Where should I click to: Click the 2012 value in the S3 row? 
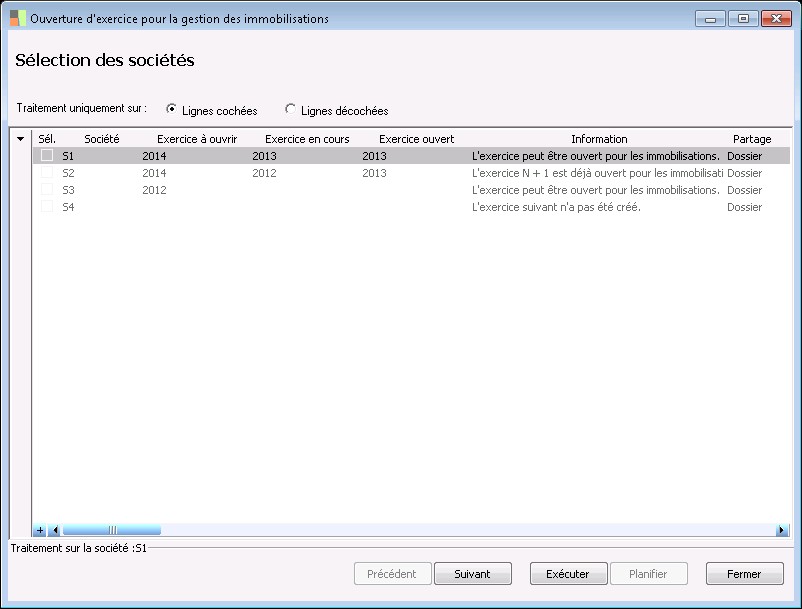[x=154, y=190]
